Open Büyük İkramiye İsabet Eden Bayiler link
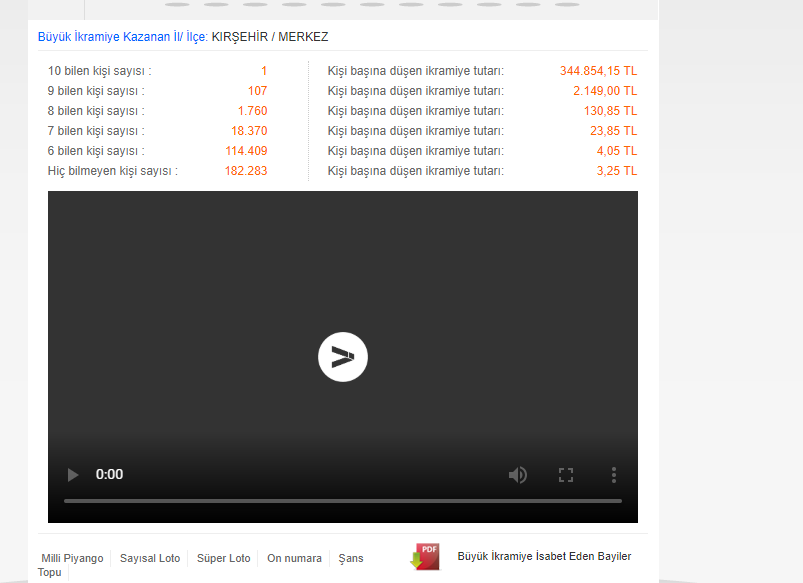 (x=544, y=556)
